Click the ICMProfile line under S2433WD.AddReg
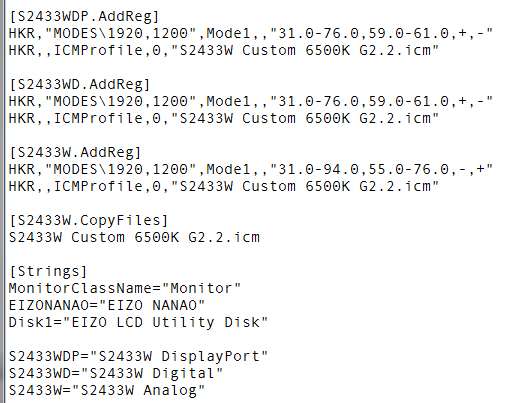Viewport: 511px width, 403px height. [224, 118]
